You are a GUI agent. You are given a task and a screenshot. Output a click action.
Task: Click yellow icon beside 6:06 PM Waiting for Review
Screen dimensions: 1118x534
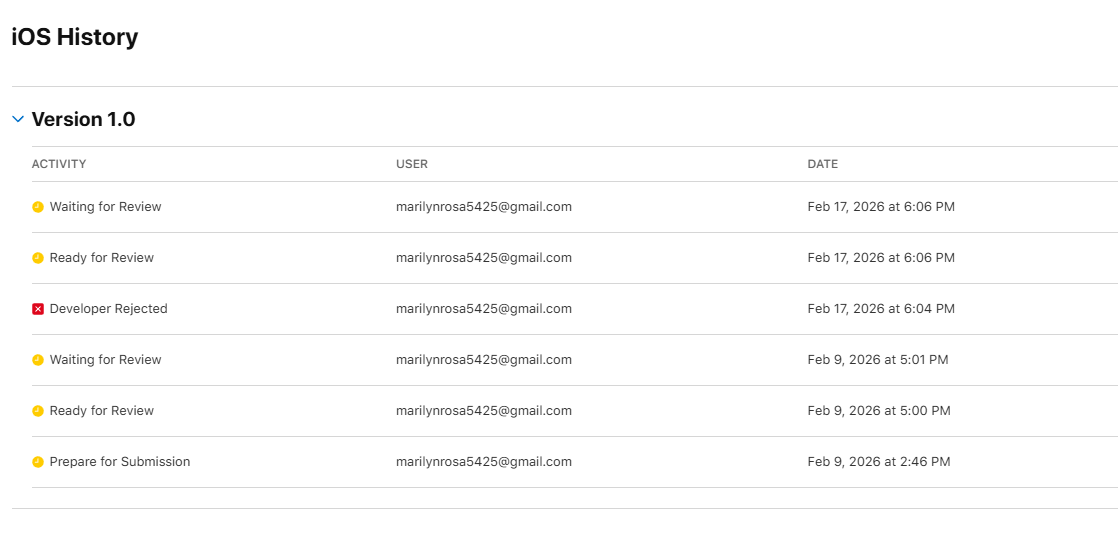pyautogui.click(x=38, y=207)
